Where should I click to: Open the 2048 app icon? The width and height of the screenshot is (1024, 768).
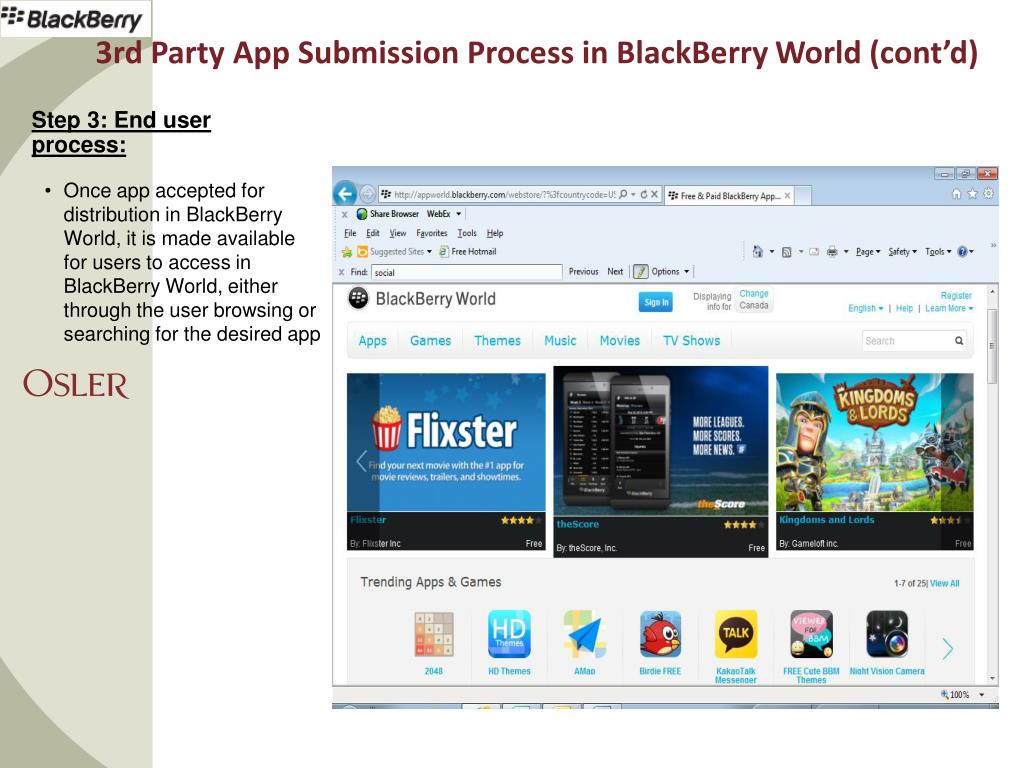434,634
